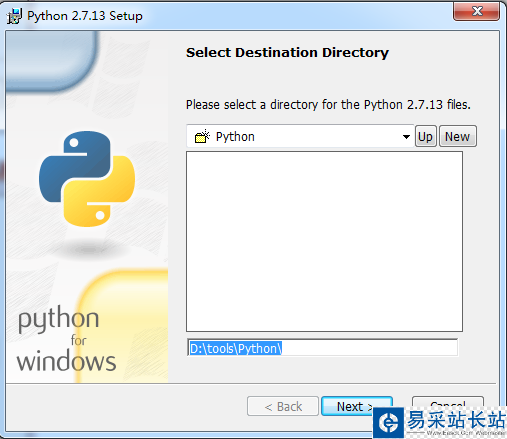The height and width of the screenshot is (439, 507).
Task: Go up one directory with Up button
Action: coord(426,136)
